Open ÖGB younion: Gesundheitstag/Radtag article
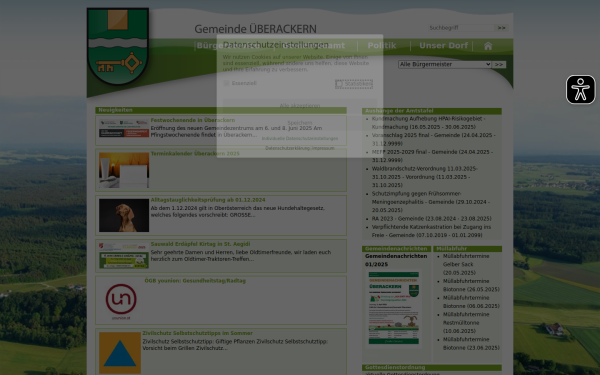 click(x=195, y=281)
